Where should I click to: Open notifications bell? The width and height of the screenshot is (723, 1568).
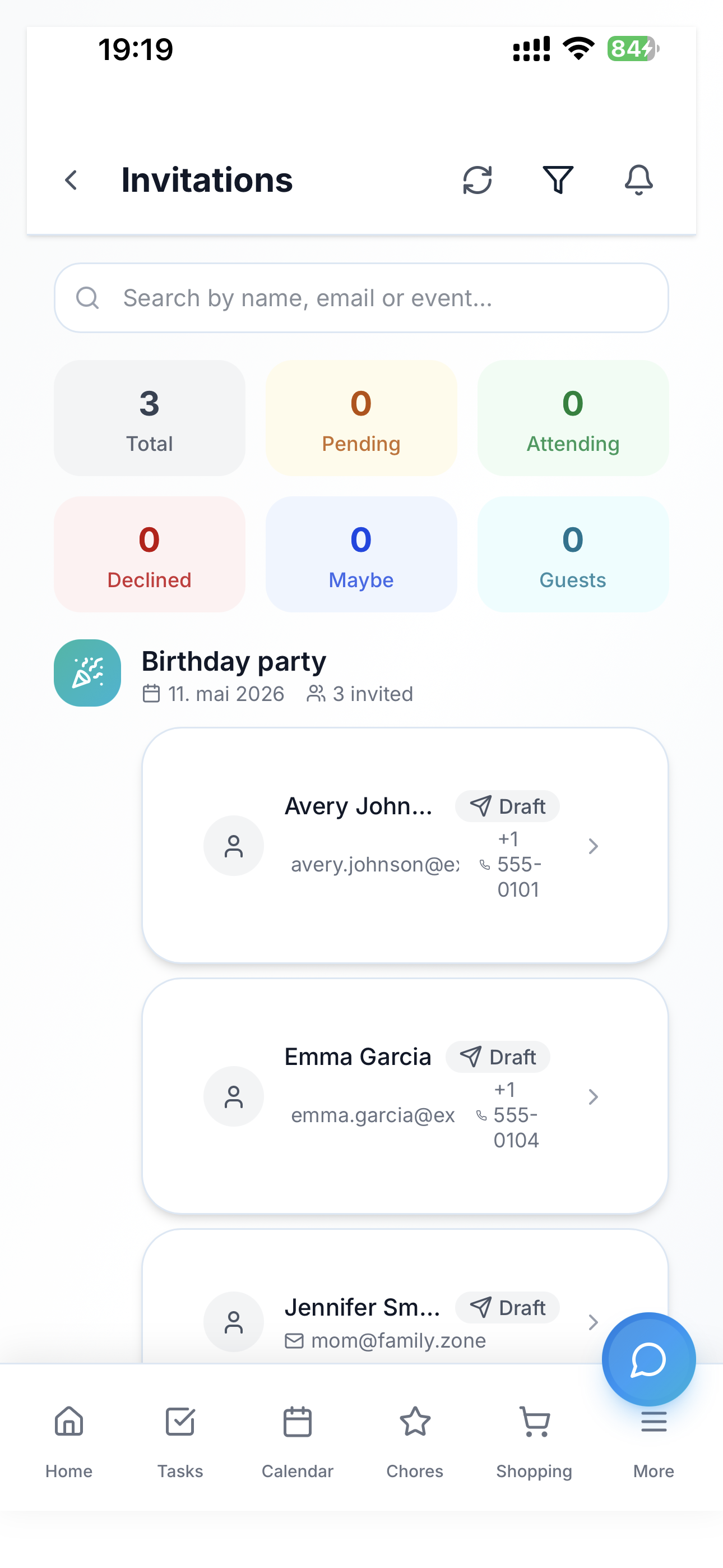[638, 180]
